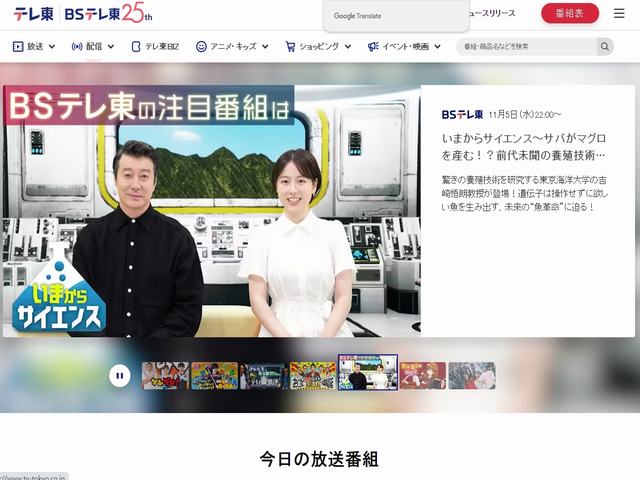Open the いまからサイエンス program title link
The height and width of the screenshot is (480, 640).
tap(524, 147)
